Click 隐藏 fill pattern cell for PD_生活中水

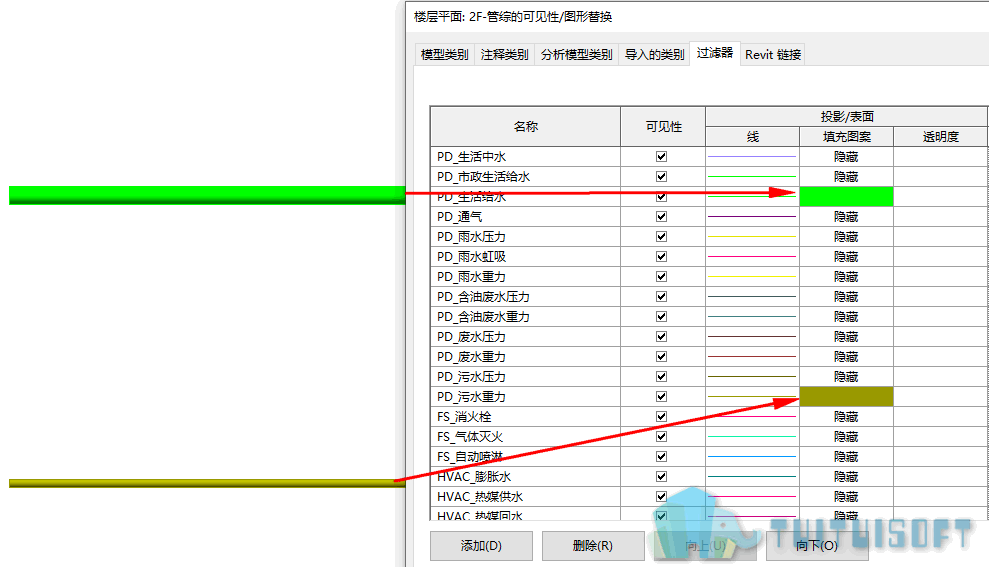[846, 156]
